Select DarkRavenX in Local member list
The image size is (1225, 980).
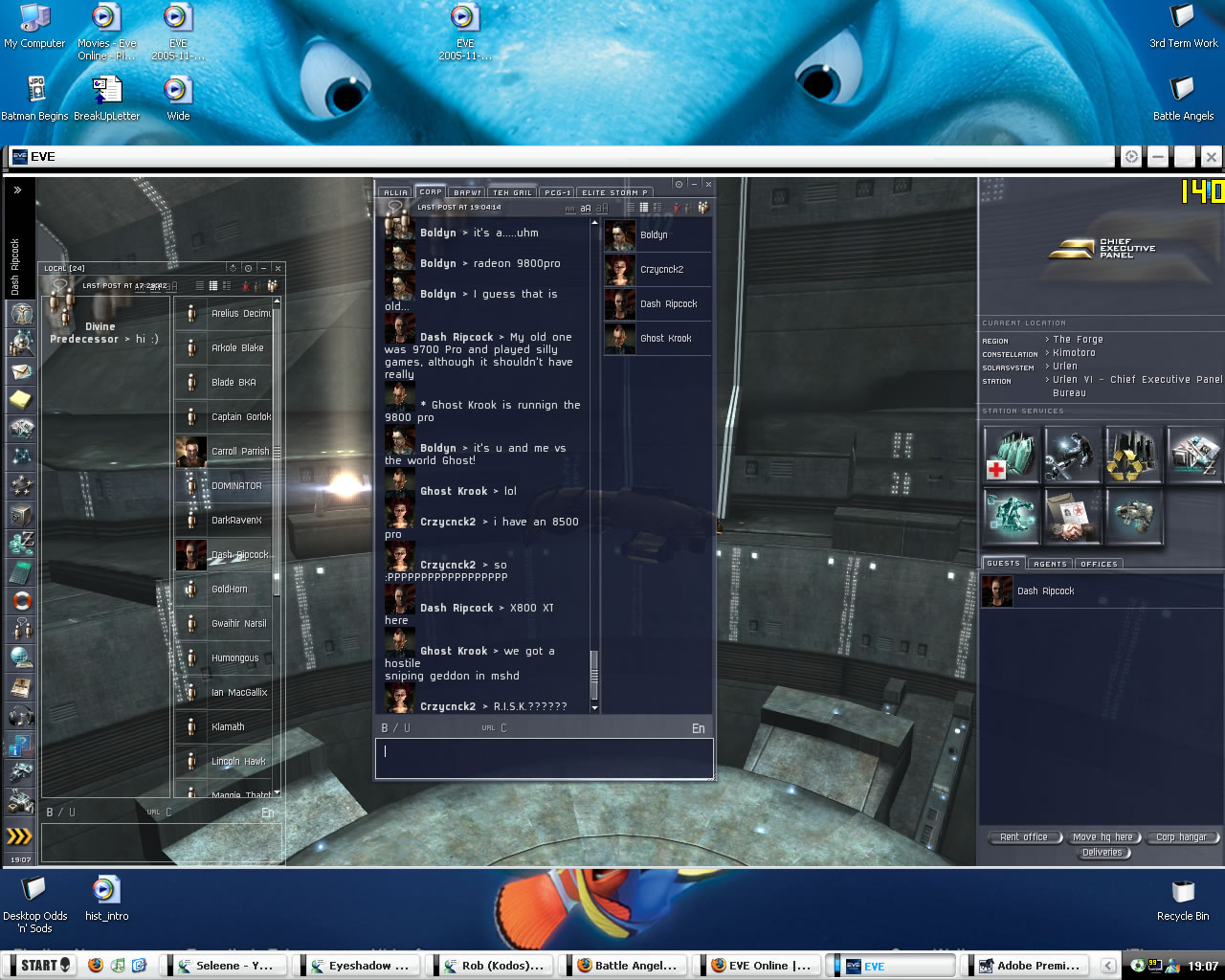(224, 520)
